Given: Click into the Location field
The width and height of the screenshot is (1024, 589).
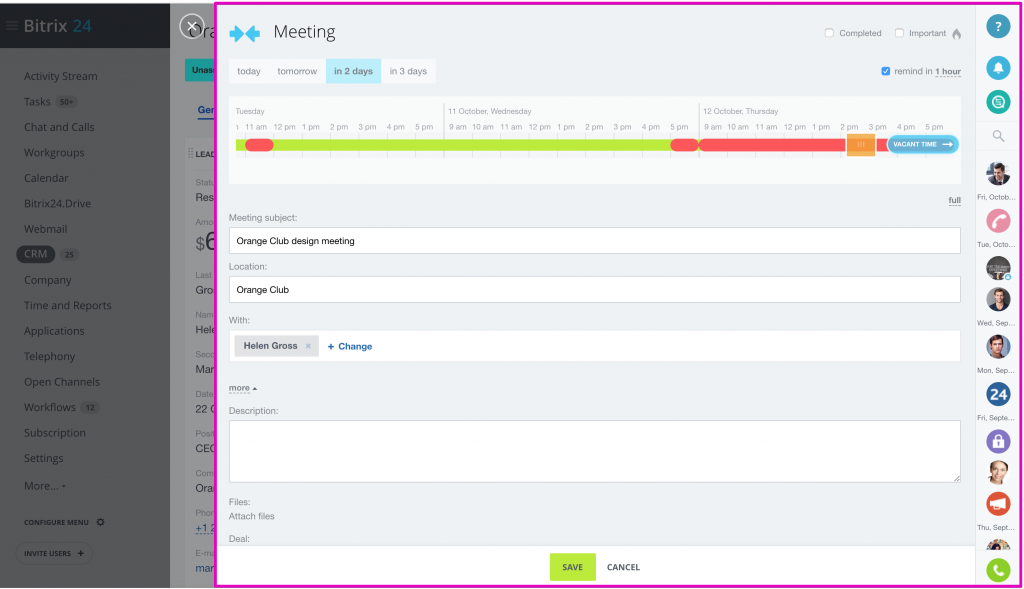Looking at the screenshot, I should [x=594, y=289].
